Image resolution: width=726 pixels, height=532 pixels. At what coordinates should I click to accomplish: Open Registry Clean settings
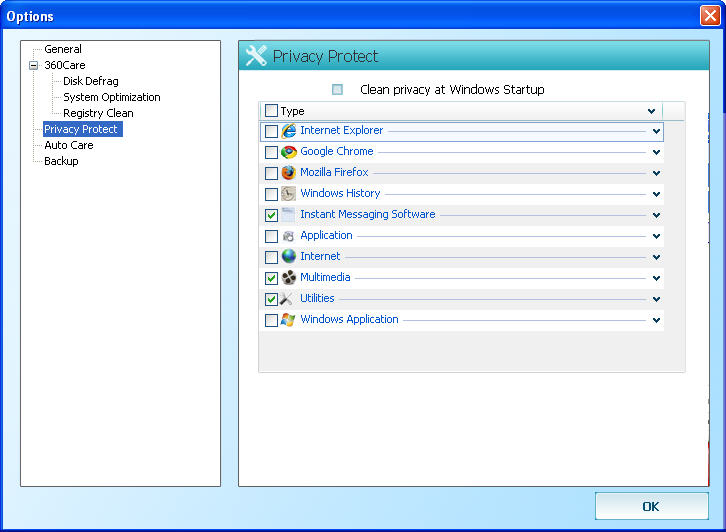coord(98,113)
